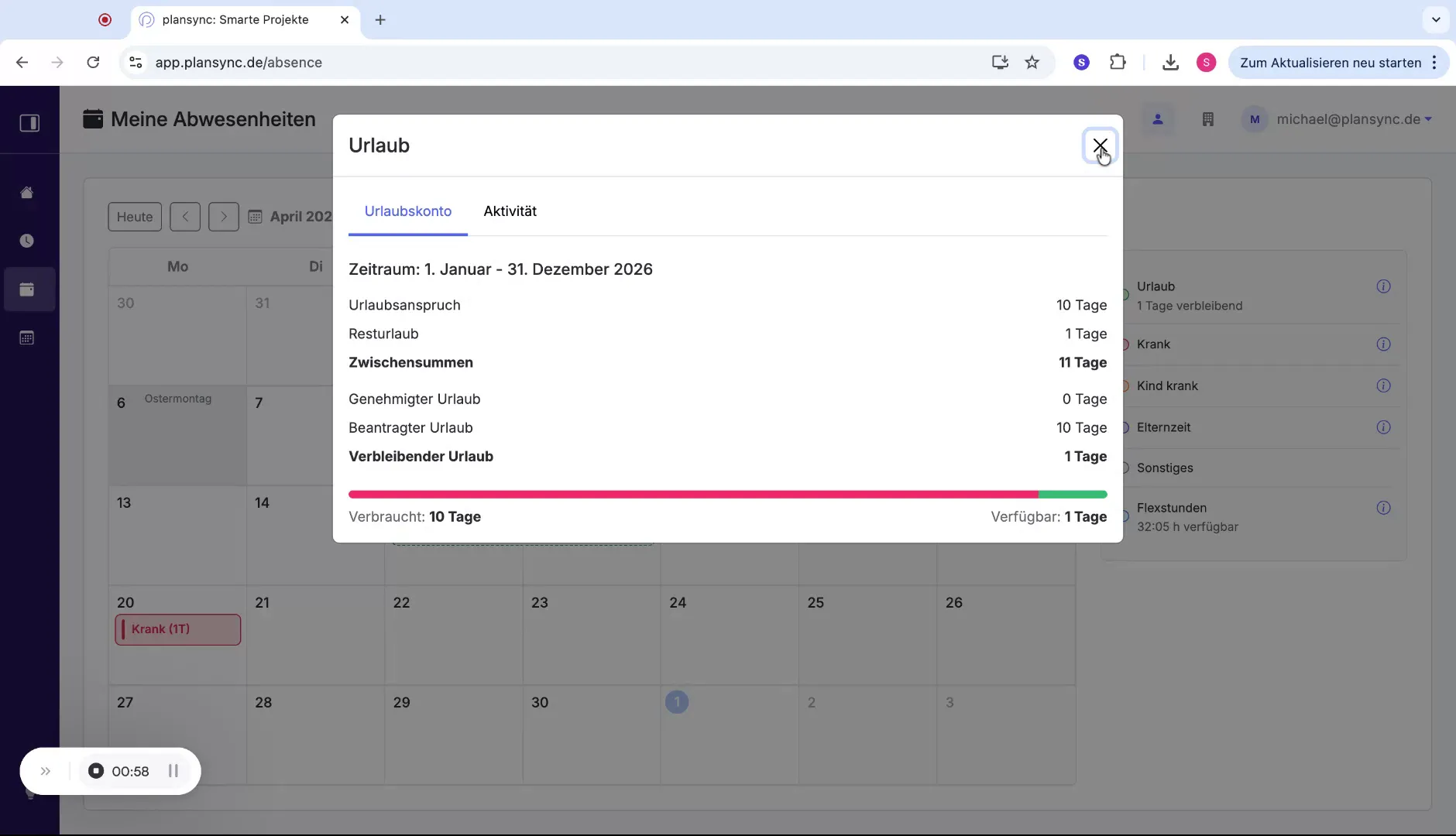Image resolution: width=1456 pixels, height=836 pixels.
Task: Select the Urlaubskonto tab
Action: [407, 211]
